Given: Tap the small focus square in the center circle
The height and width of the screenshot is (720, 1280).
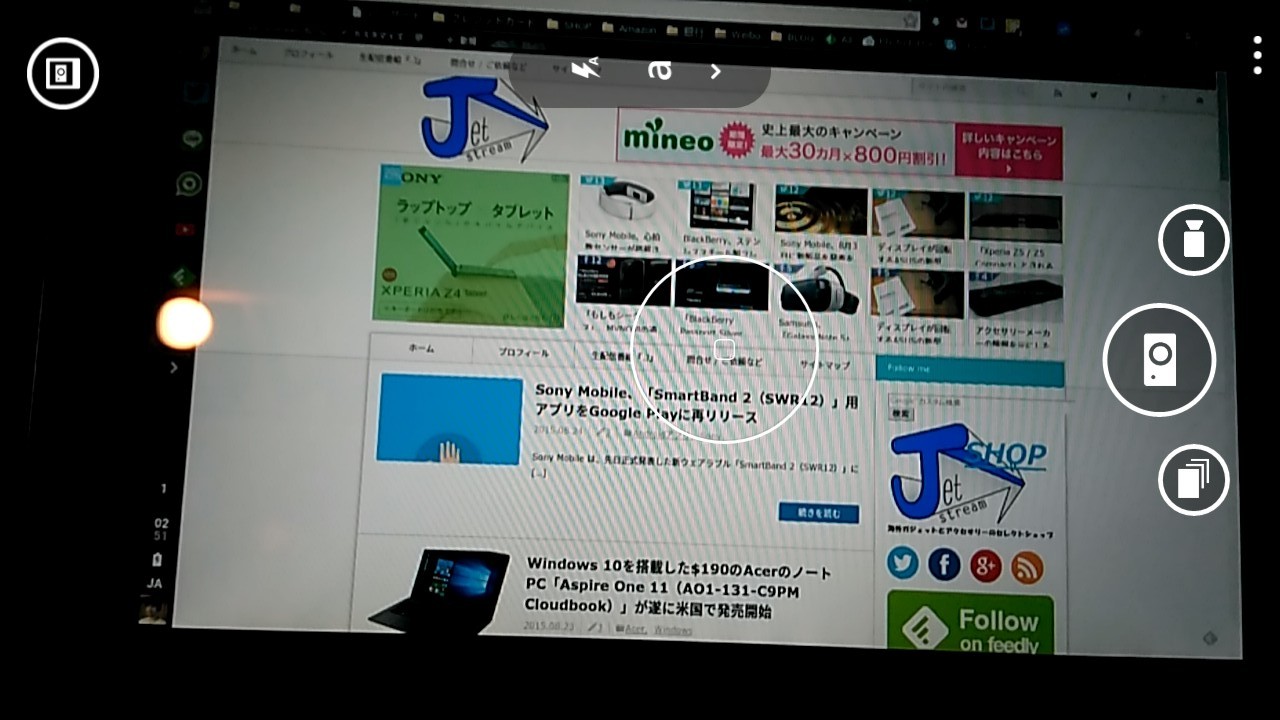Looking at the screenshot, I should coord(725,349).
